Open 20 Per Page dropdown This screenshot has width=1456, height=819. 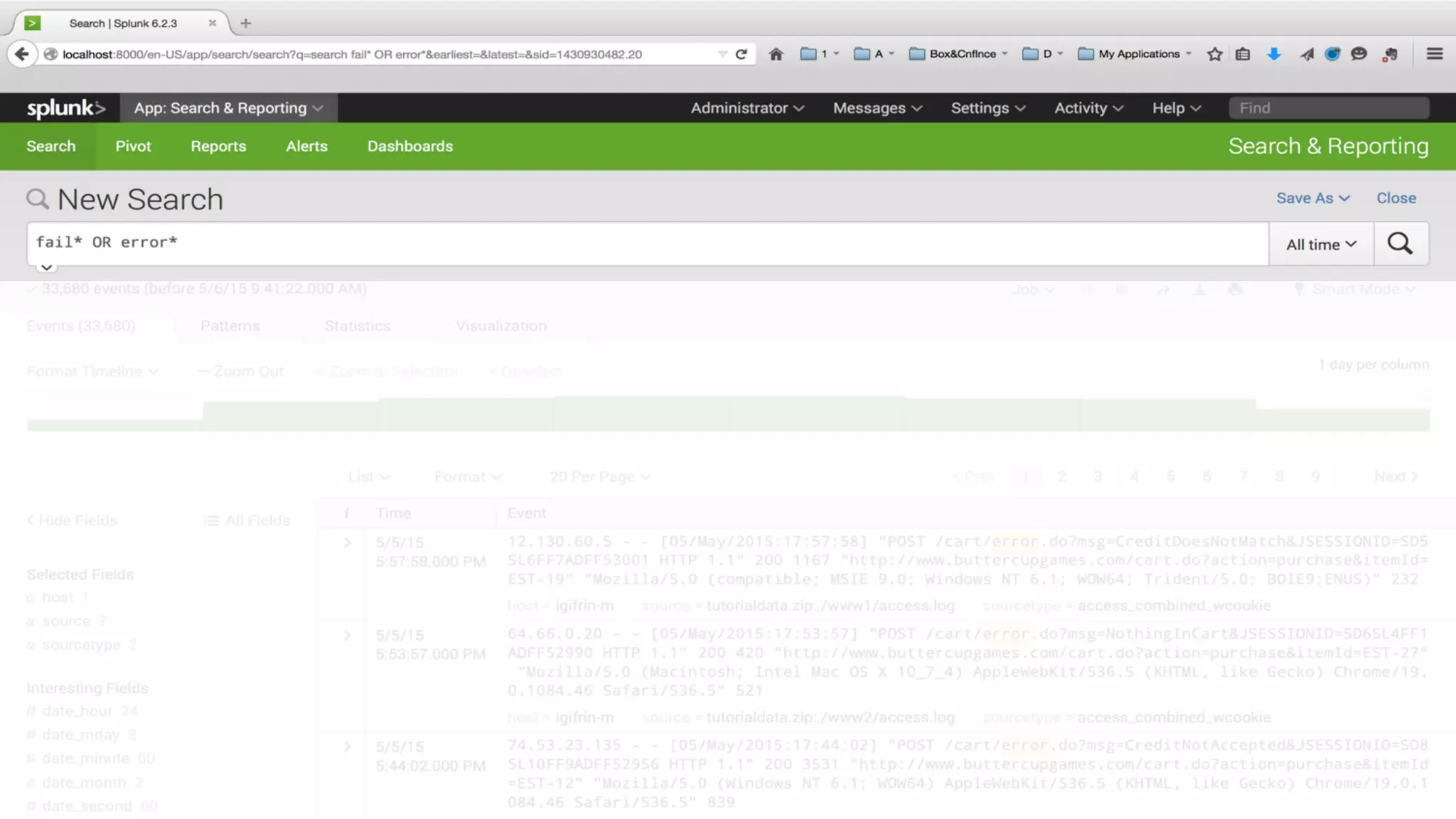click(599, 476)
